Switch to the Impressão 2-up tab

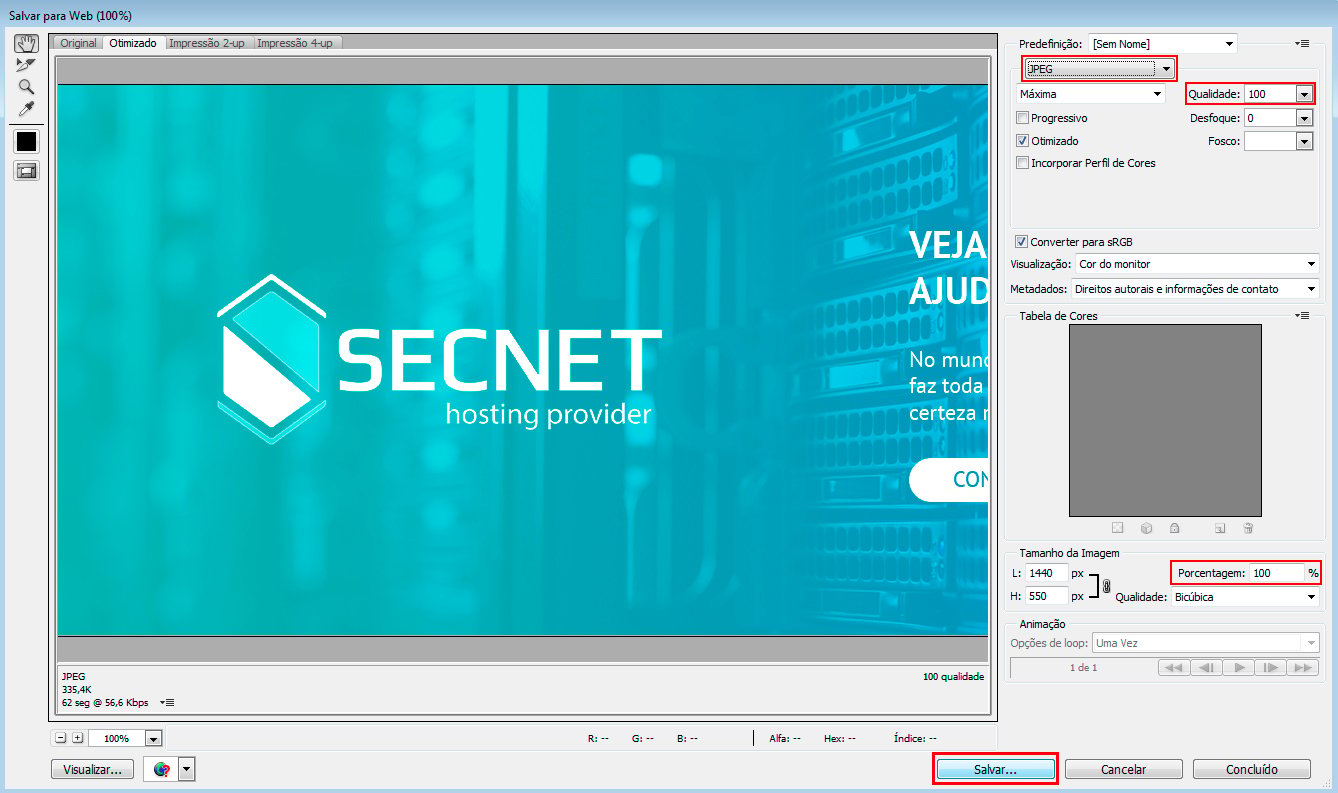(207, 43)
